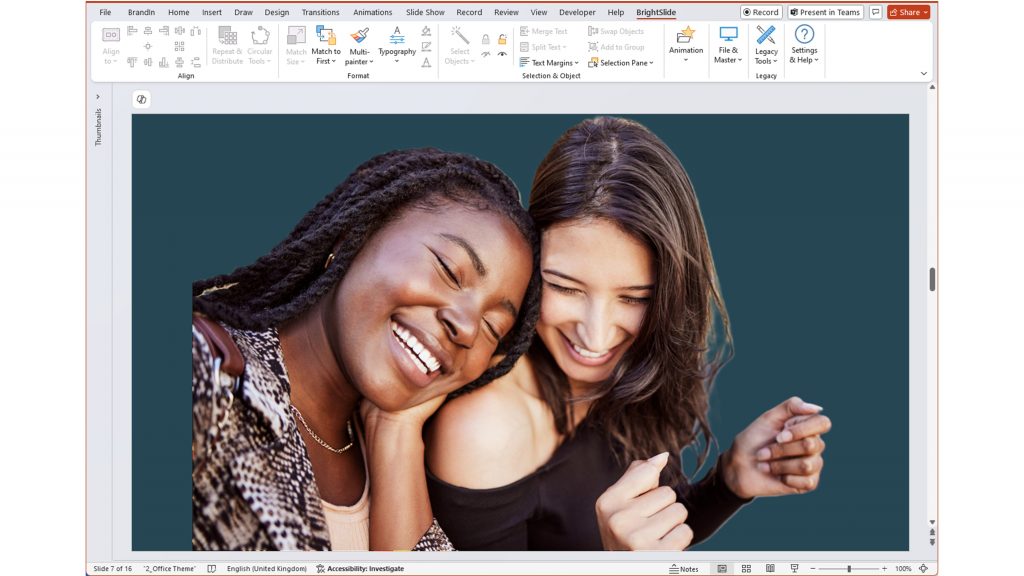Switch to Slide Sorter view
The height and width of the screenshot is (576, 1024).
tap(745, 567)
